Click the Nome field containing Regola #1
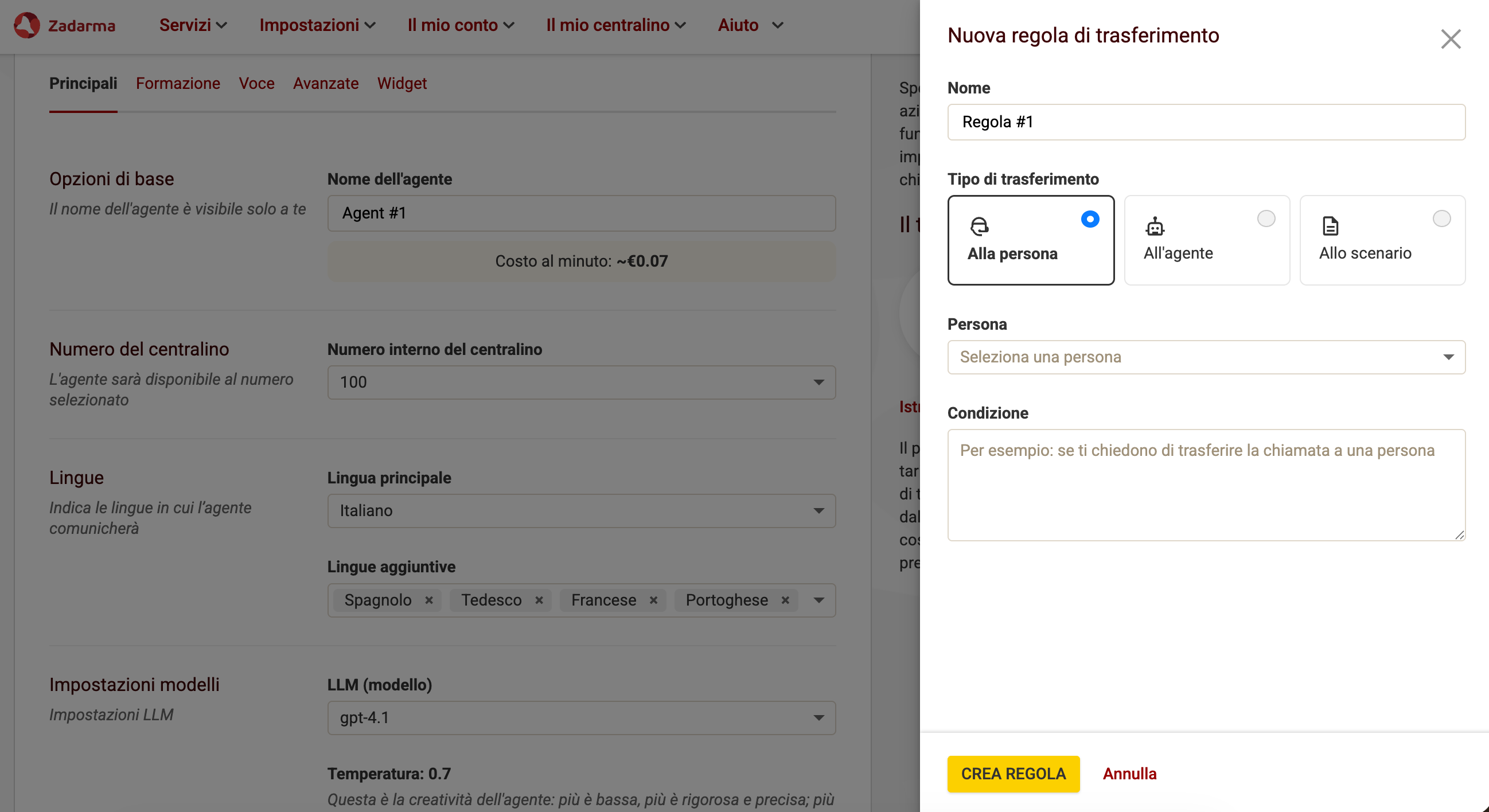Image resolution: width=1489 pixels, height=812 pixels. coord(1206,122)
